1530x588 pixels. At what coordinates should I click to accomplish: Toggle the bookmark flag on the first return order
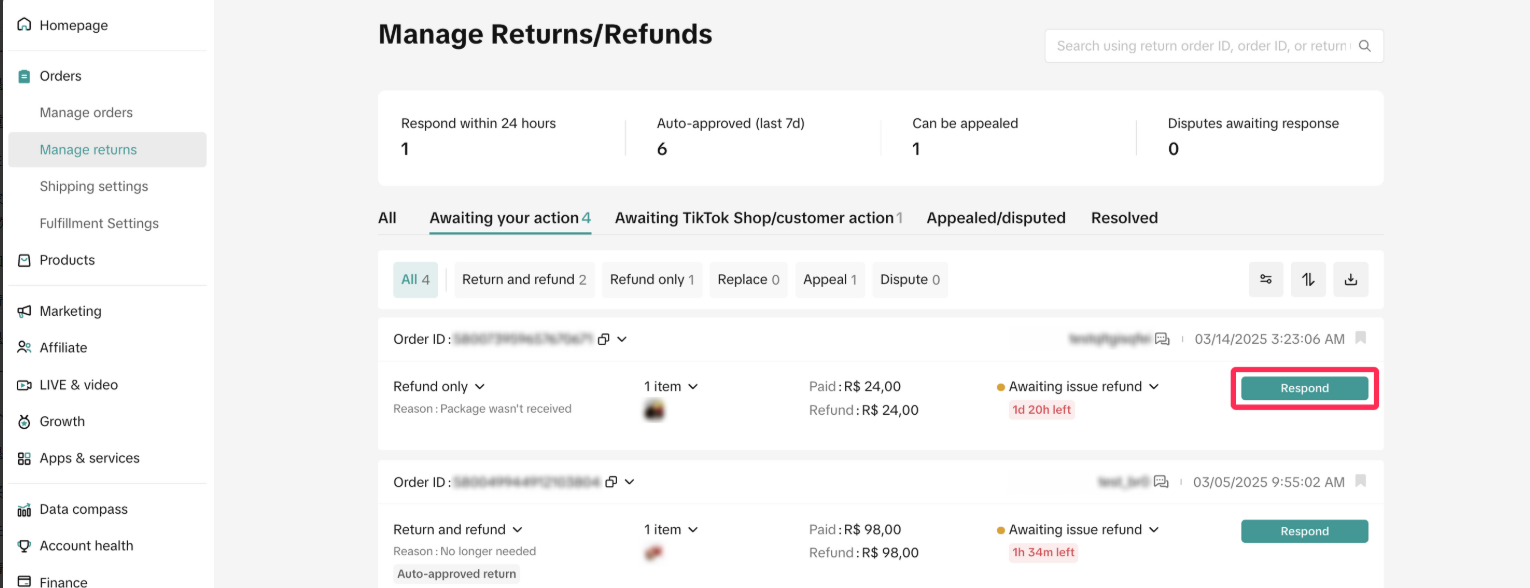pyautogui.click(x=1360, y=339)
